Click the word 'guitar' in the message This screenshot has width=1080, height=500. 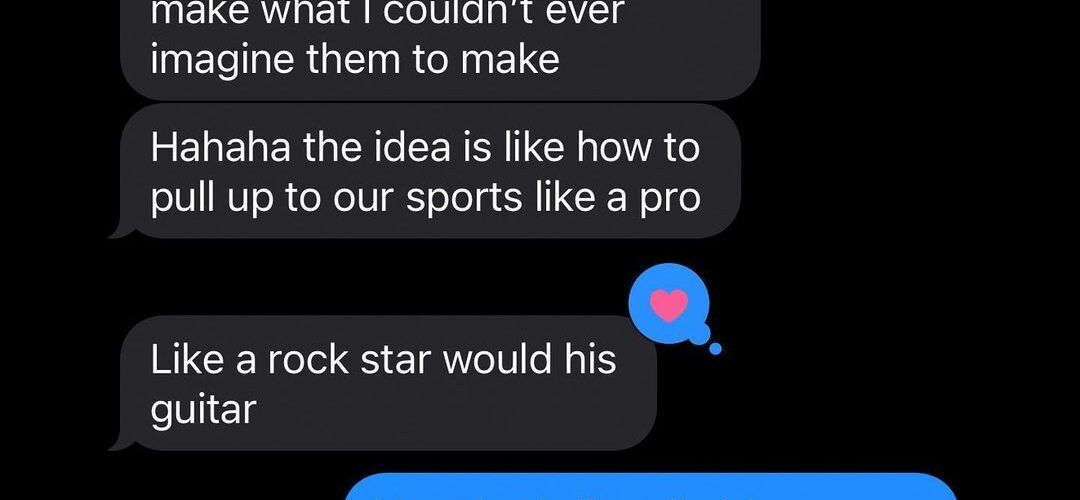pyautogui.click(x=204, y=410)
